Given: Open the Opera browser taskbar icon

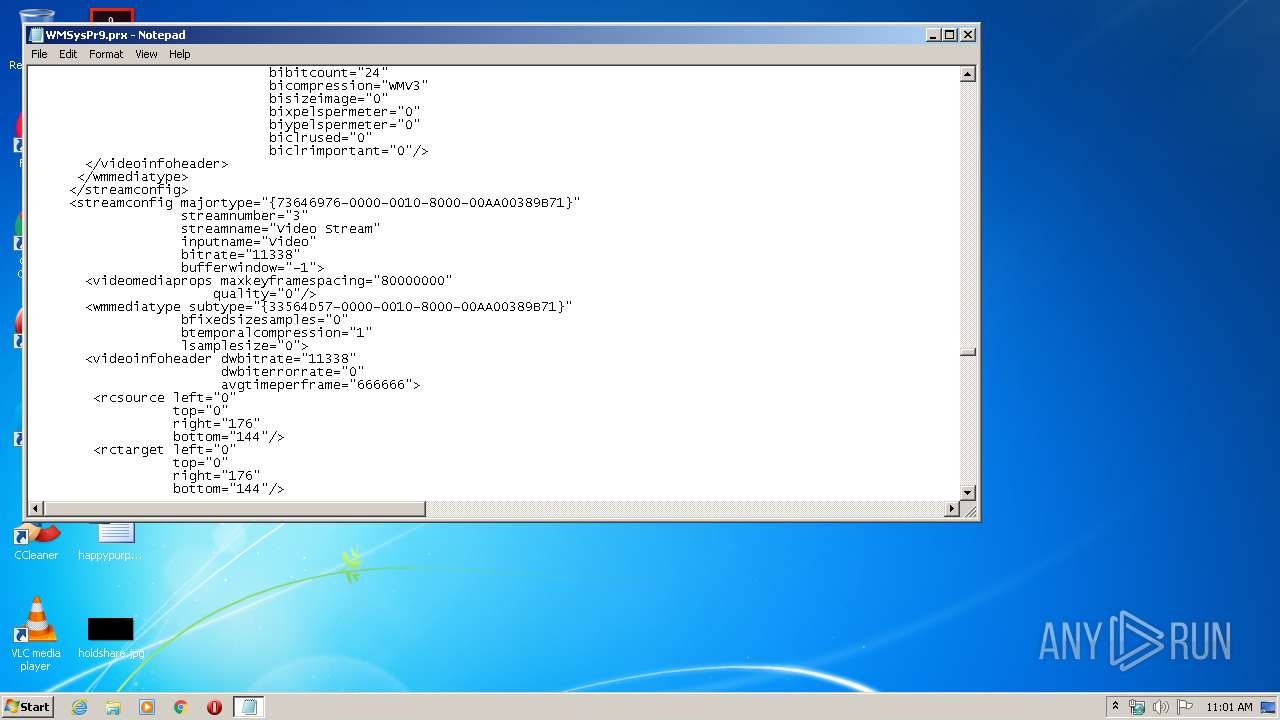Looking at the screenshot, I should point(214,707).
